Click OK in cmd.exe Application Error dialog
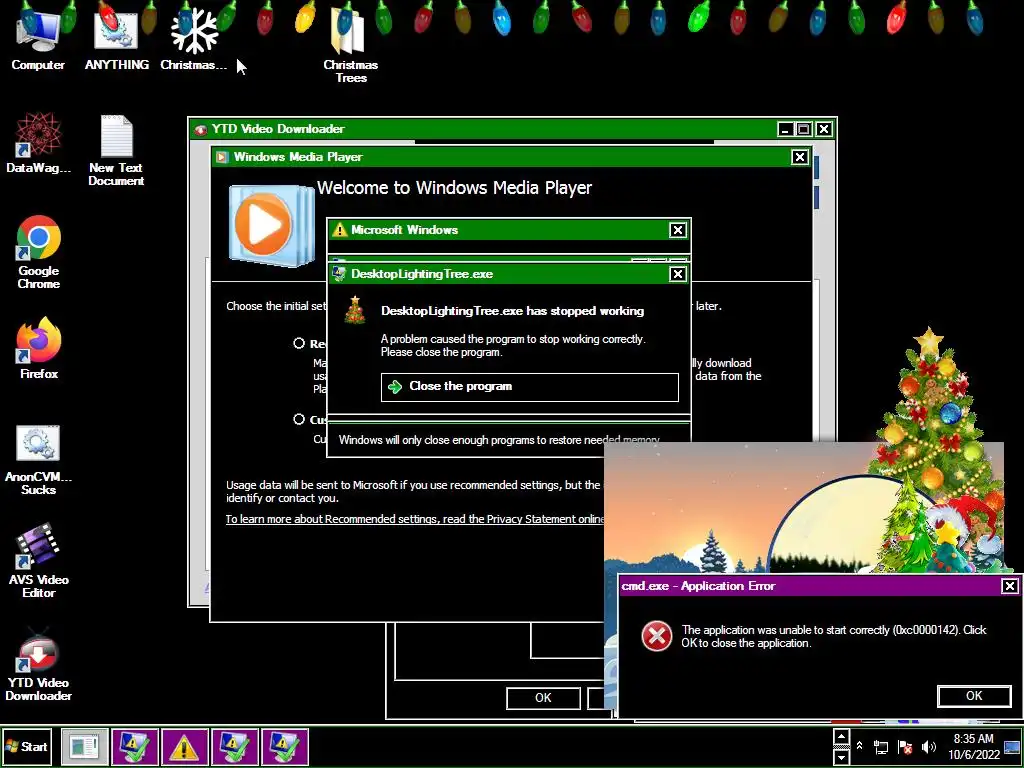 click(x=974, y=696)
